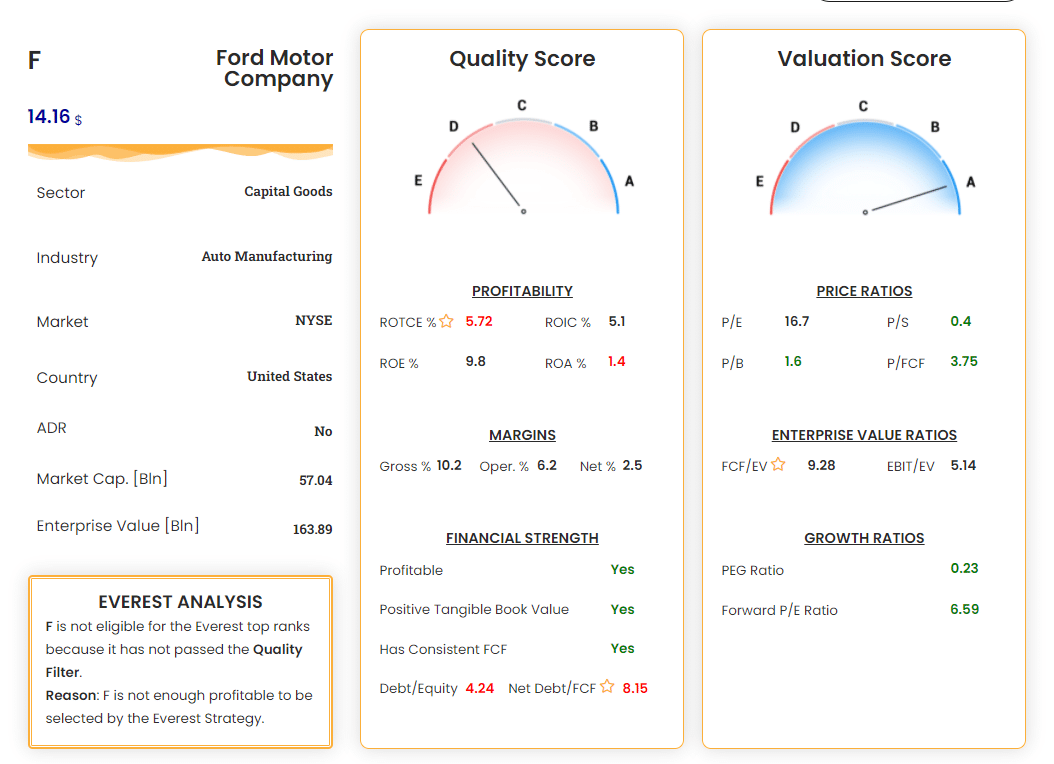Screen dimensions: 1054x764
Task: Click the star icon next to ROTCE %
Action: 446,321
